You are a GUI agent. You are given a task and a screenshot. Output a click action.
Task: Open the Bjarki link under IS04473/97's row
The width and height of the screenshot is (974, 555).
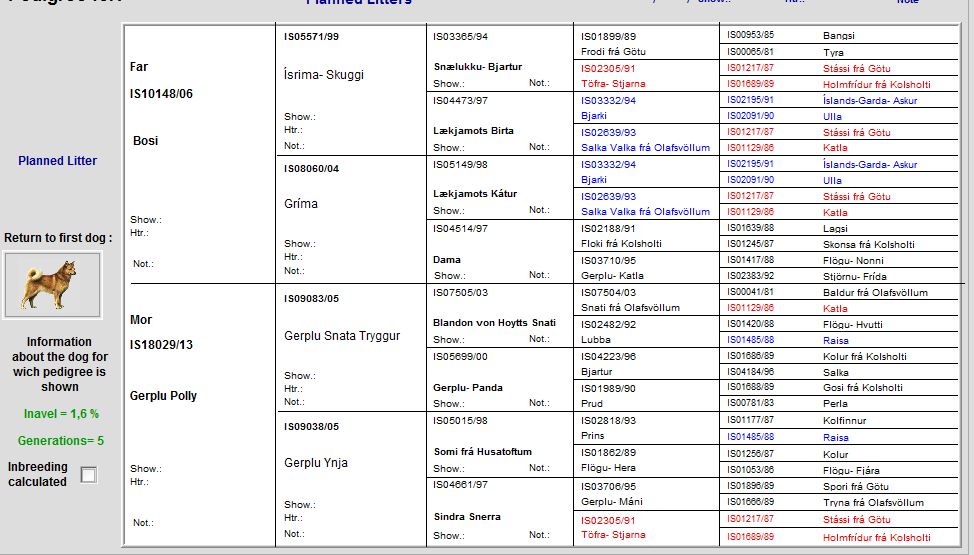(x=594, y=116)
